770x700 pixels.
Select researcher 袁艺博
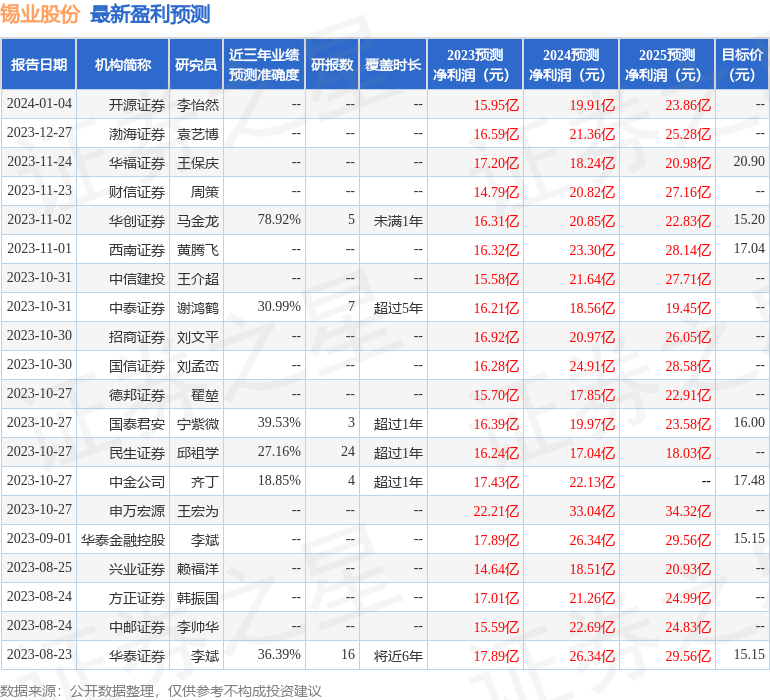point(197,134)
